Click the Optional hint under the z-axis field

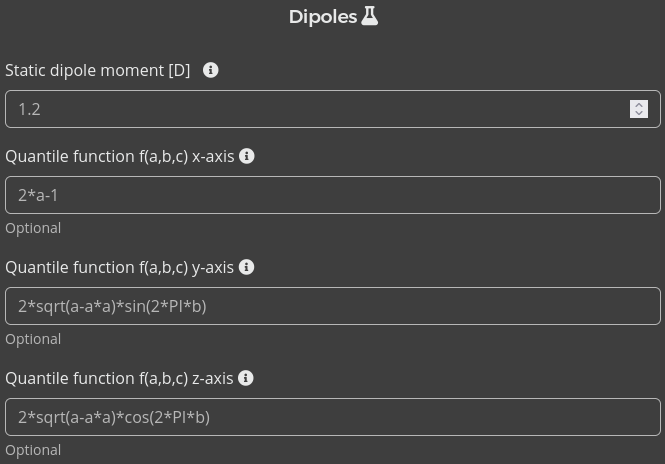pyautogui.click(x=33, y=450)
